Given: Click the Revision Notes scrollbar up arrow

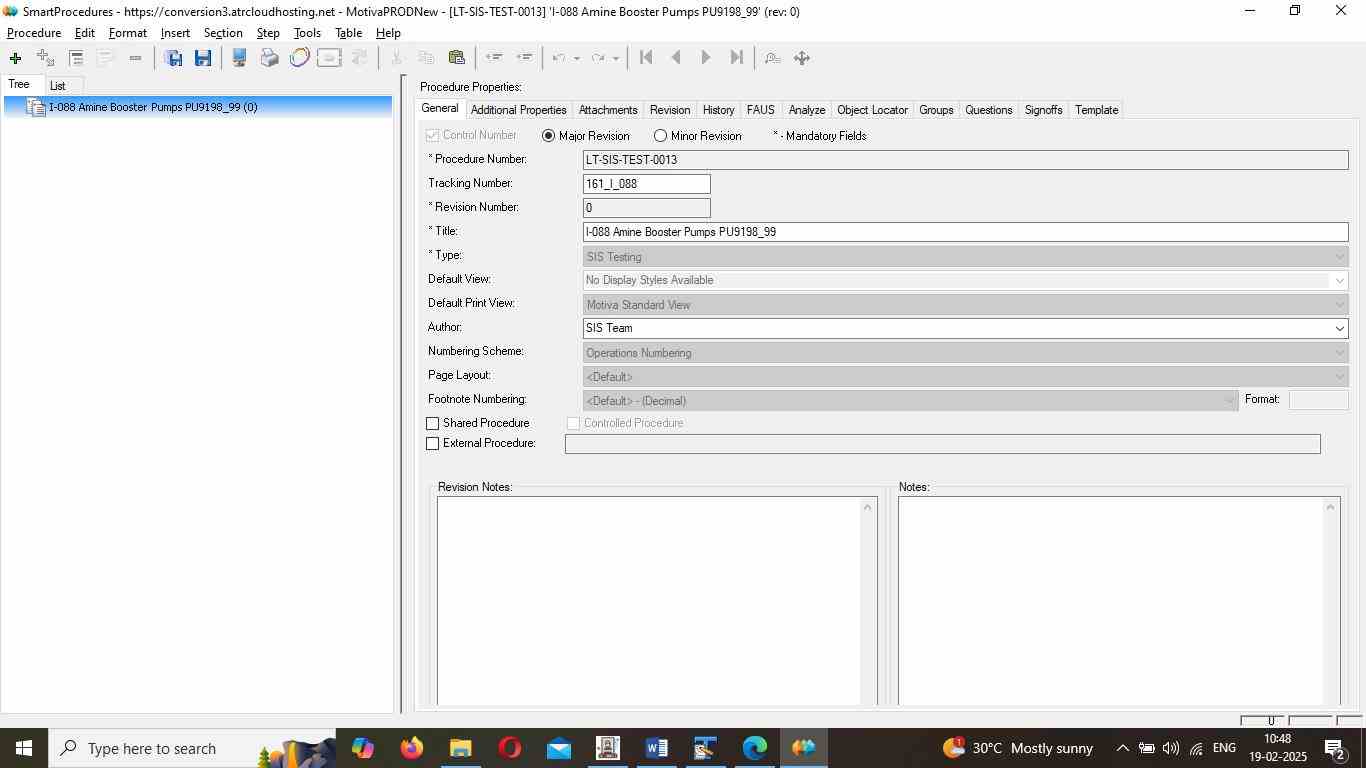Looking at the screenshot, I should [868, 507].
